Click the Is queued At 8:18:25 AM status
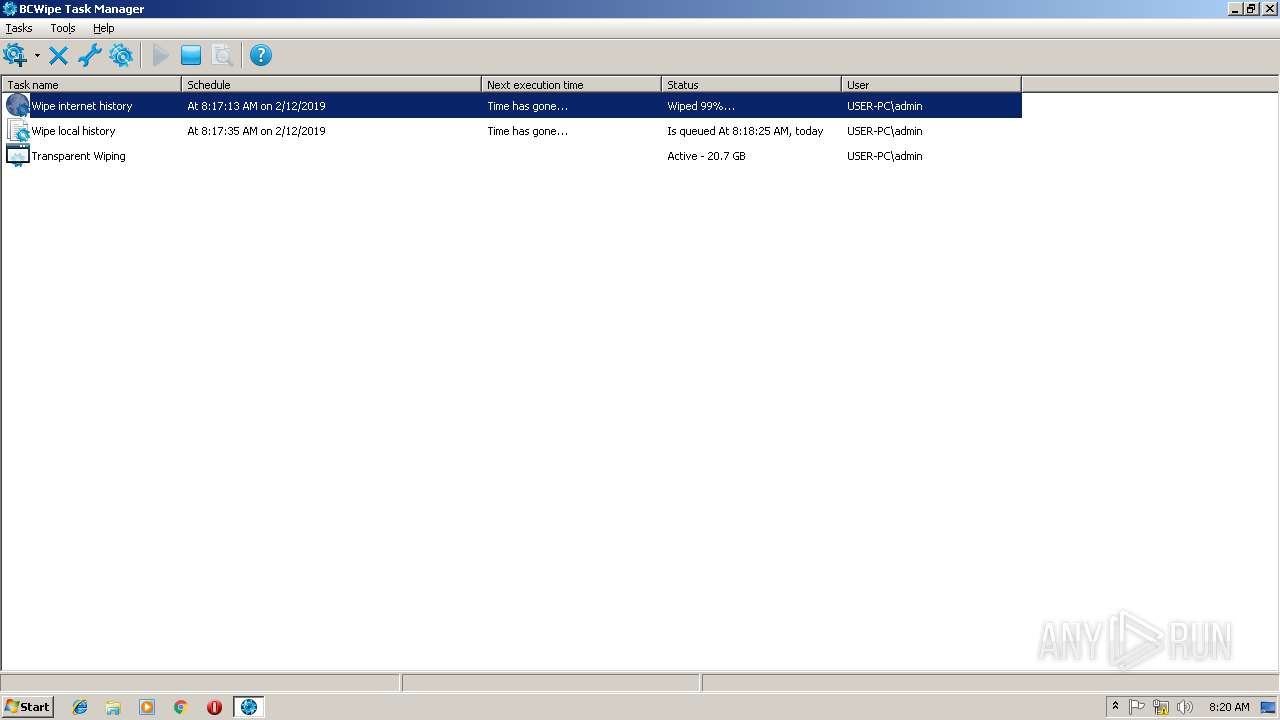 coord(745,131)
